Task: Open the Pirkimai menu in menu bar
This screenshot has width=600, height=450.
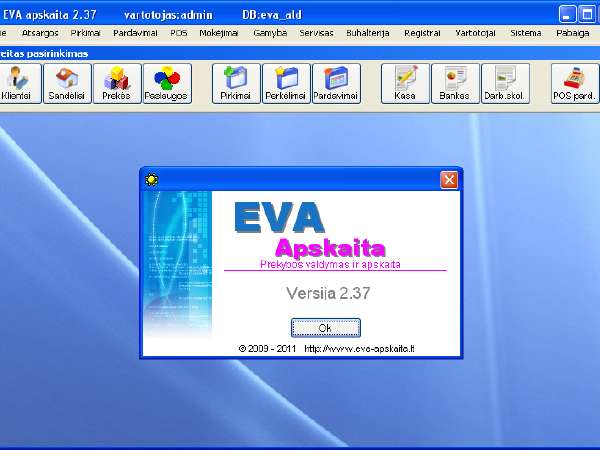Action: [x=85, y=33]
